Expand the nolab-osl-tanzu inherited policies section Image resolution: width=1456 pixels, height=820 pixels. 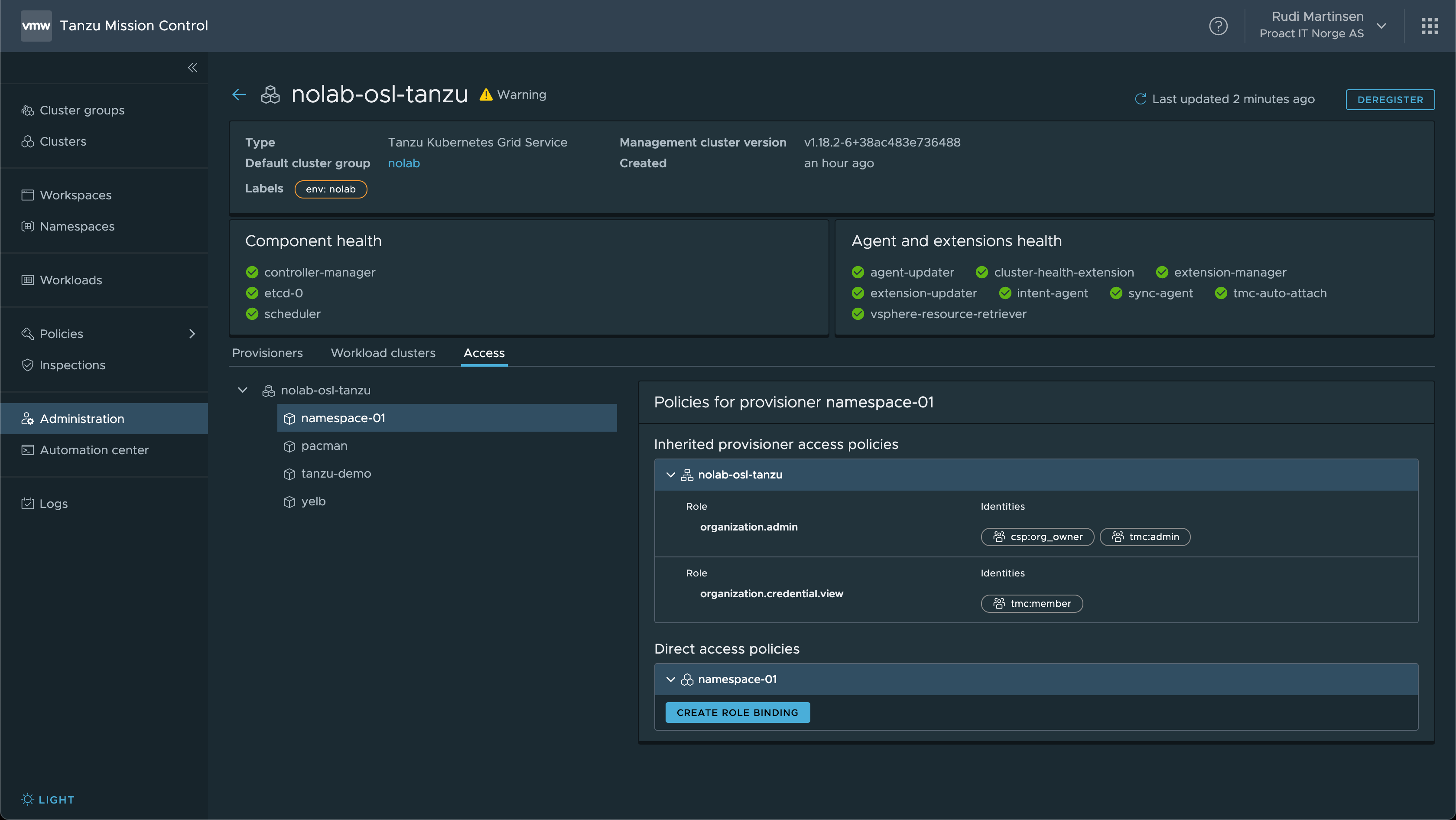pyautogui.click(x=670, y=474)
